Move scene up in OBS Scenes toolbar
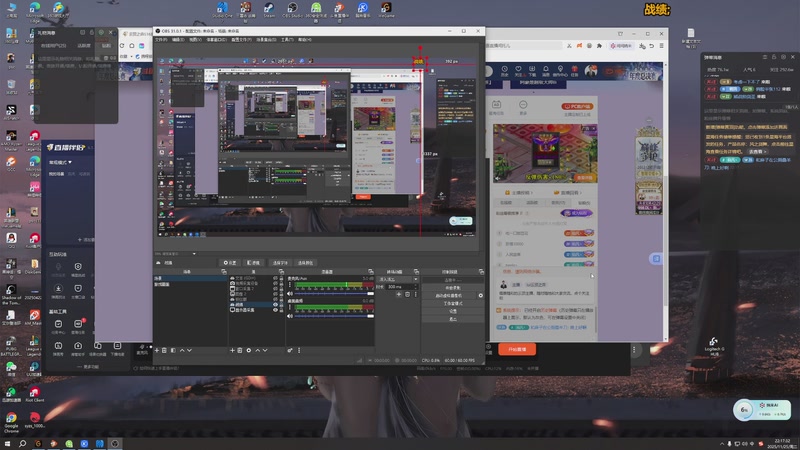The width and height of the screenshot is (800, 450). 182,351
